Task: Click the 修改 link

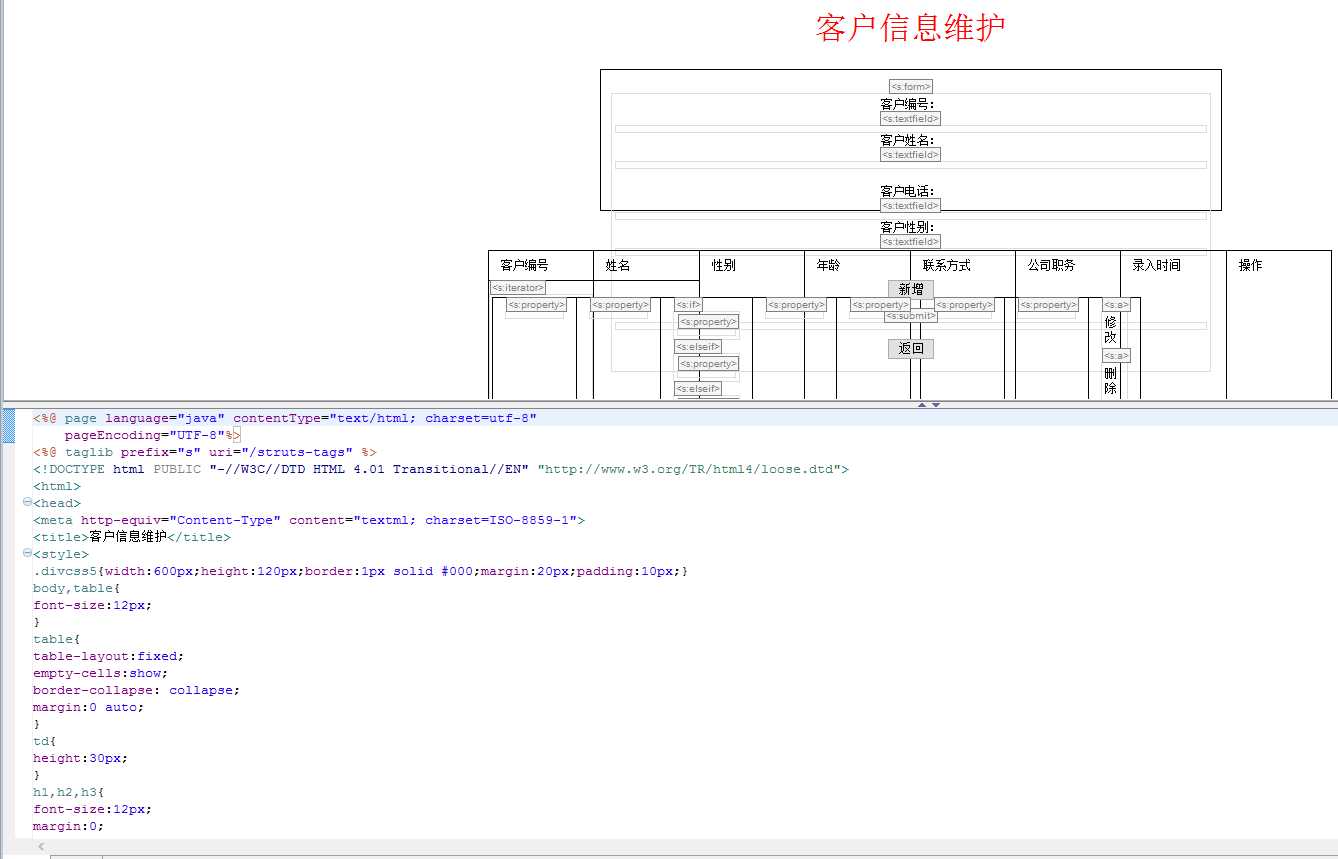Action: point(1110,330)
